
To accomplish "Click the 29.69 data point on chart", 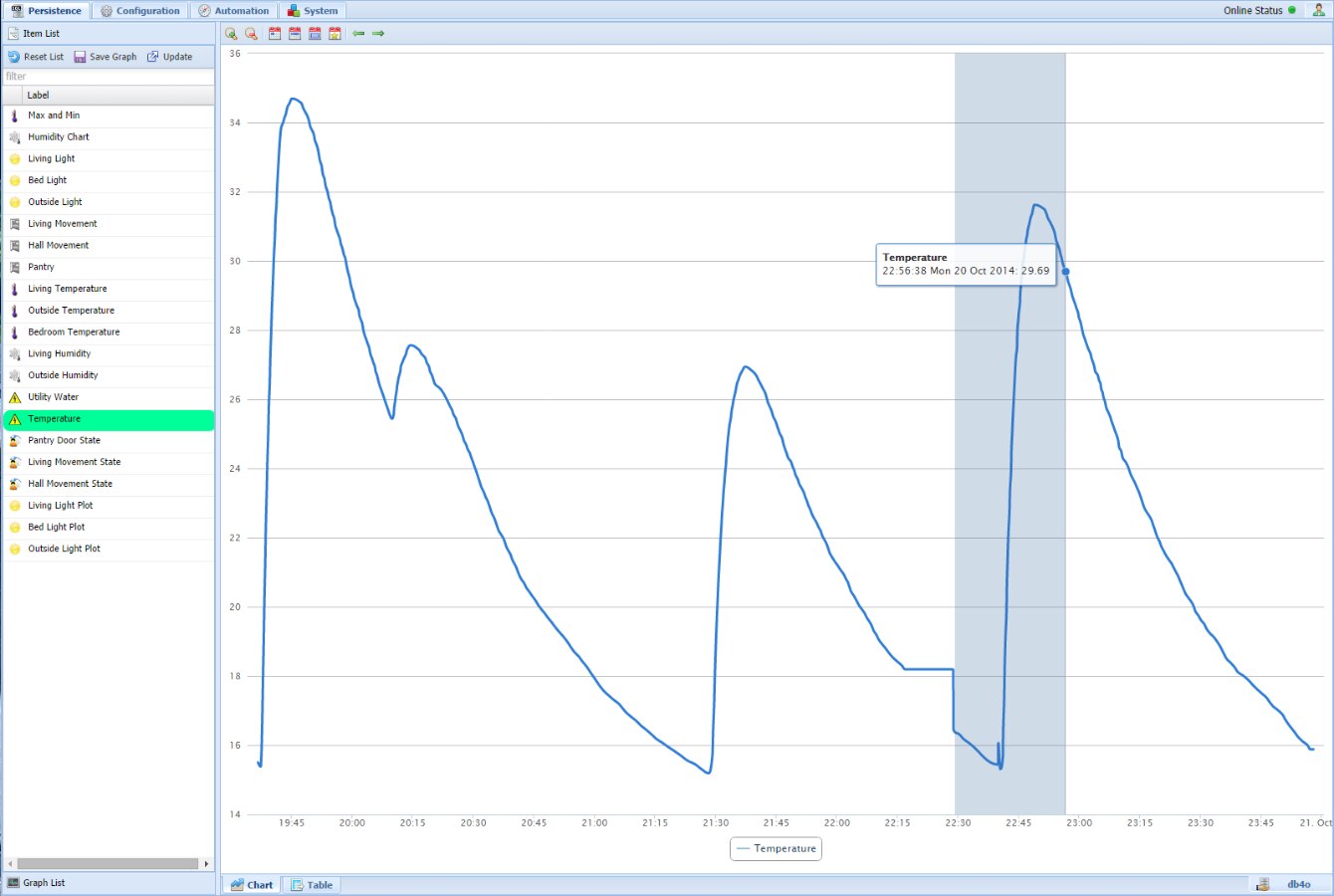I will pyautogui.click(x=1065, y=271).
